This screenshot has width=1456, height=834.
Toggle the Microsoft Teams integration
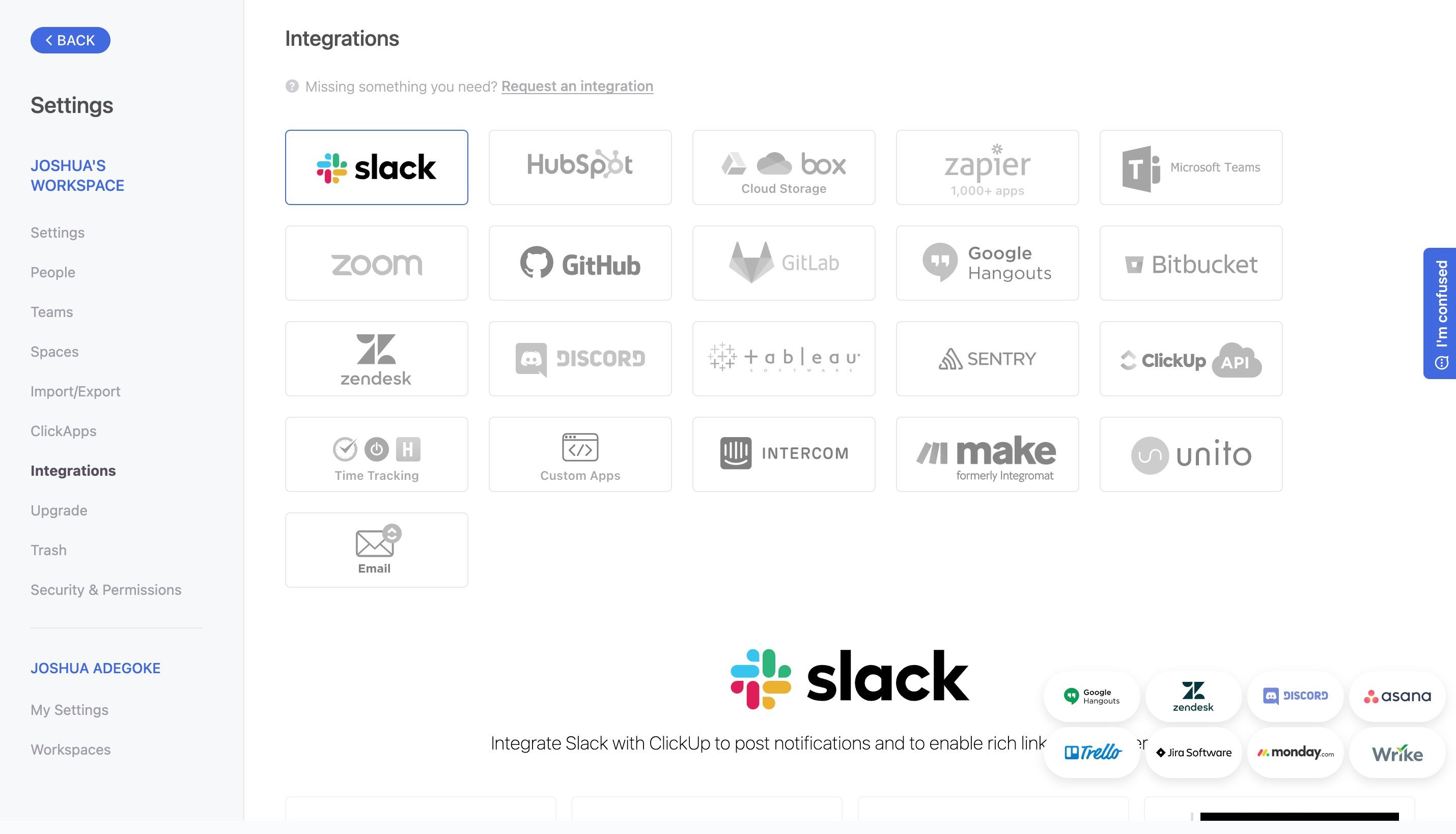1191,167
